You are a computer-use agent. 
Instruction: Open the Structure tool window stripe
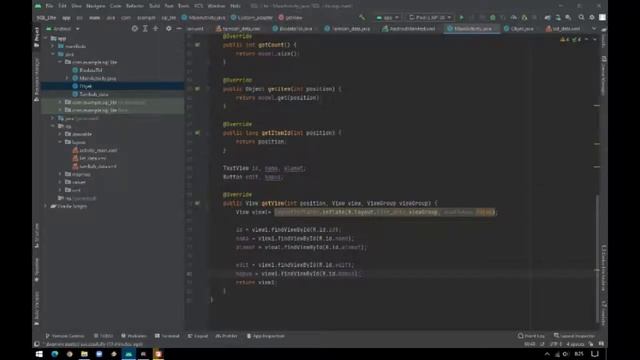[36, 236]
